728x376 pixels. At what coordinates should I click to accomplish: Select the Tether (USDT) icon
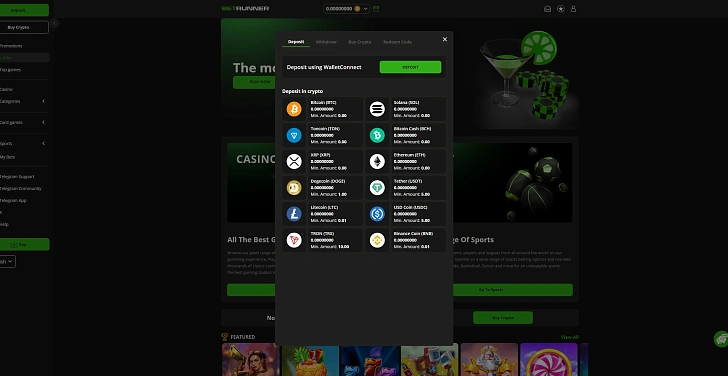pyautogui.click(x=377, y=188)
